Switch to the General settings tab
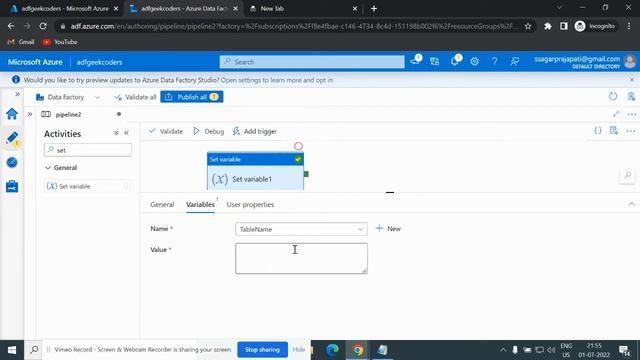 coord(162,204)
